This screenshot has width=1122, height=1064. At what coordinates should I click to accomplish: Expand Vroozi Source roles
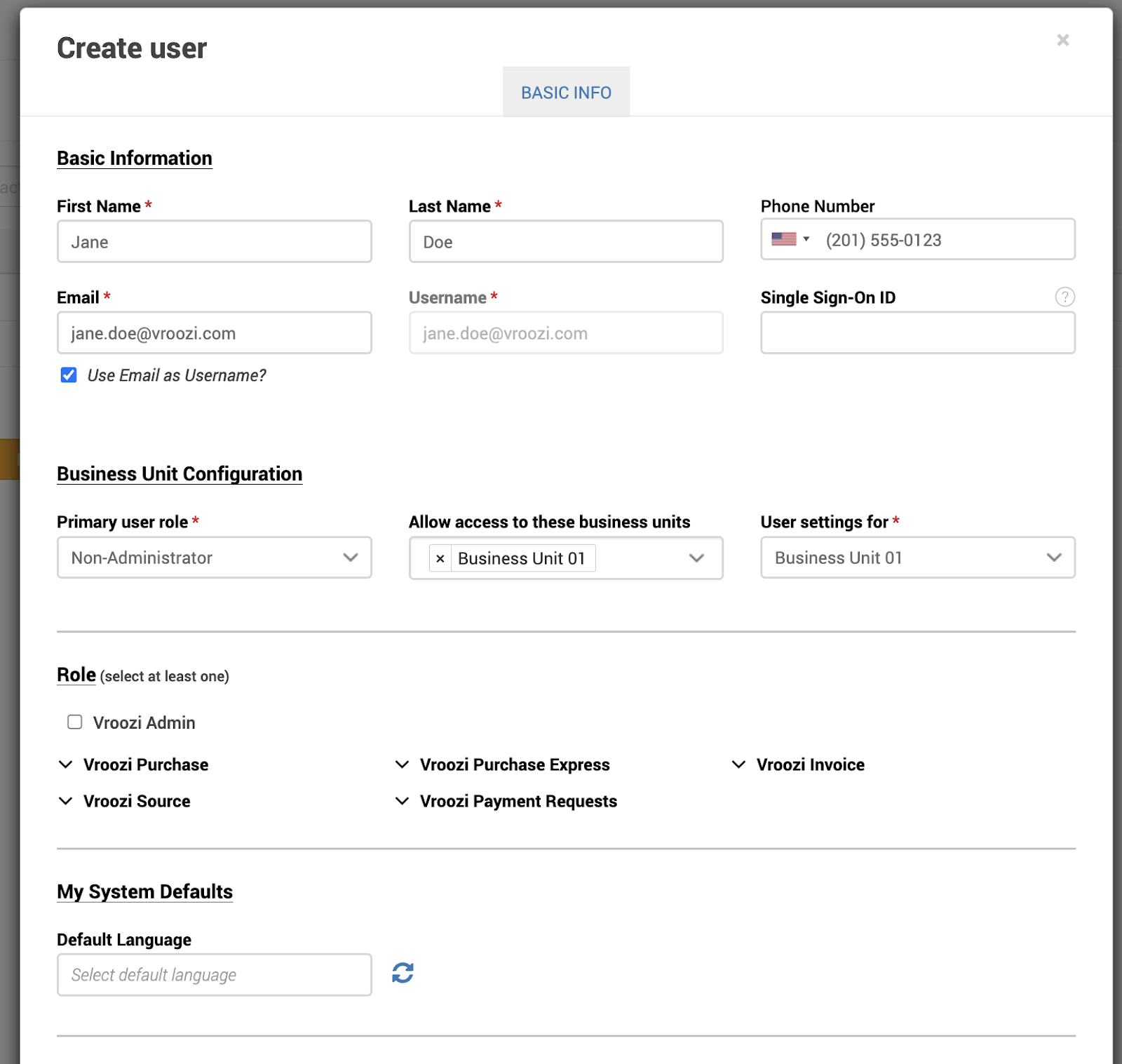click(x=124, y=801)
